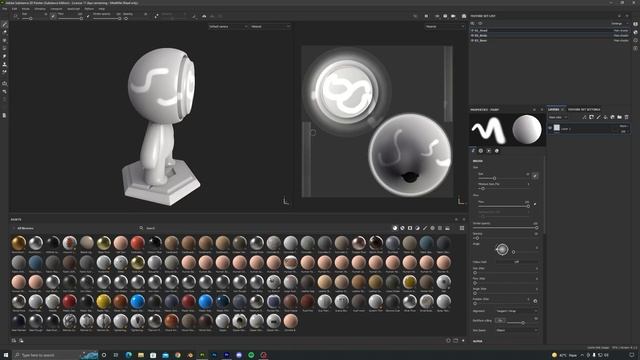Add a new paint layer
Screen dimensions: 640x360
point(598,117)
